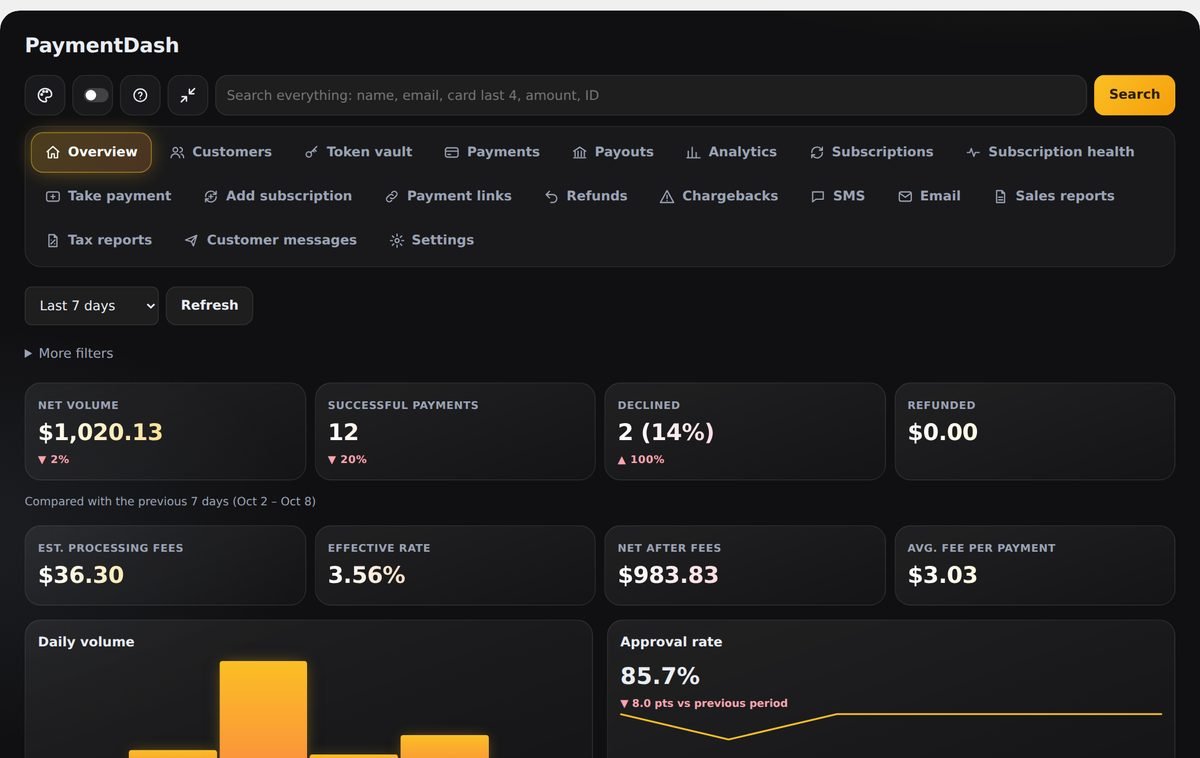The height and width of the screenshot is (758, 1200).
Task: Go to the Token vault tab
Action: click(358, 152)
